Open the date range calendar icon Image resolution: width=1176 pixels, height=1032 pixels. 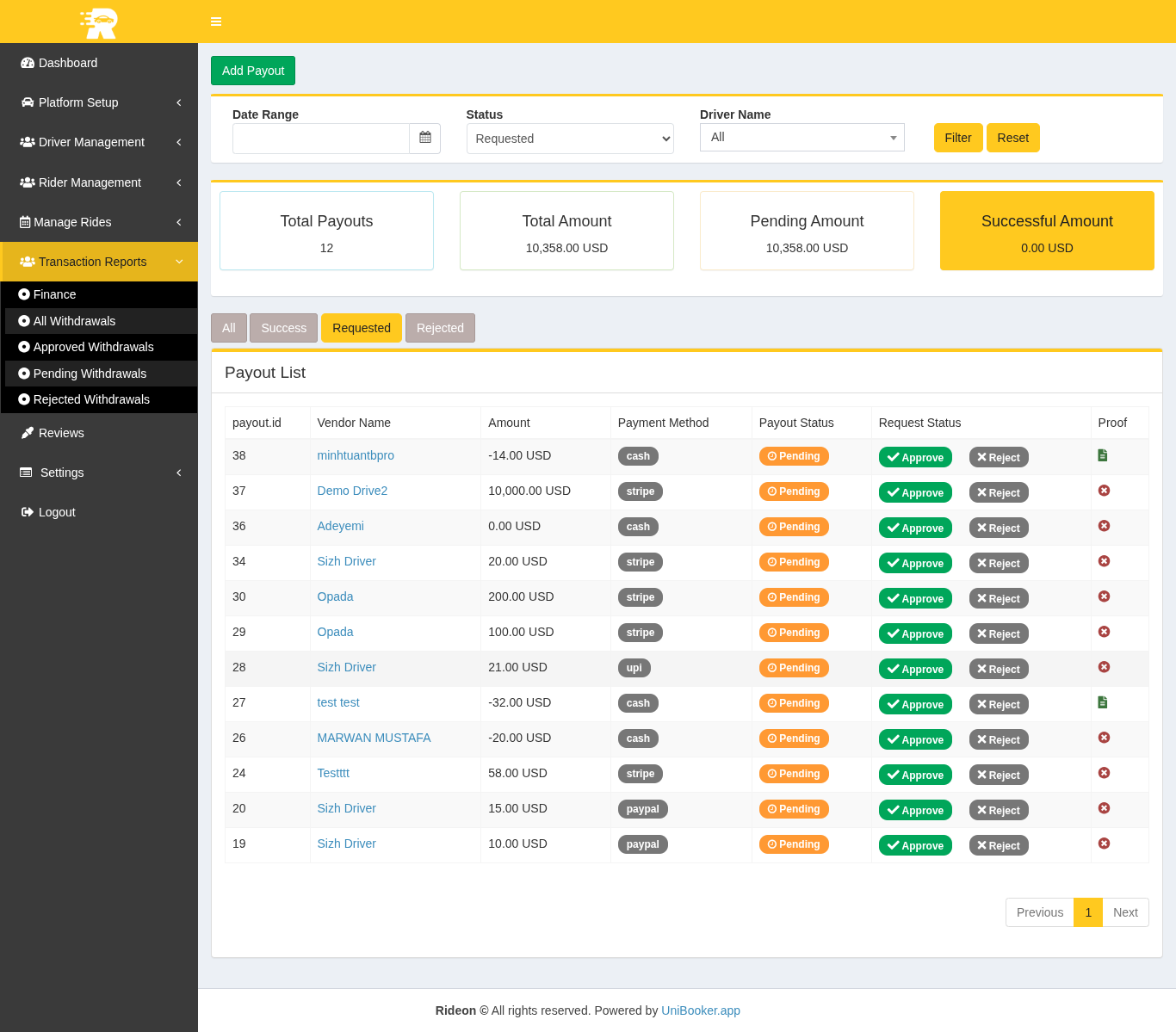tap(424, 138)
